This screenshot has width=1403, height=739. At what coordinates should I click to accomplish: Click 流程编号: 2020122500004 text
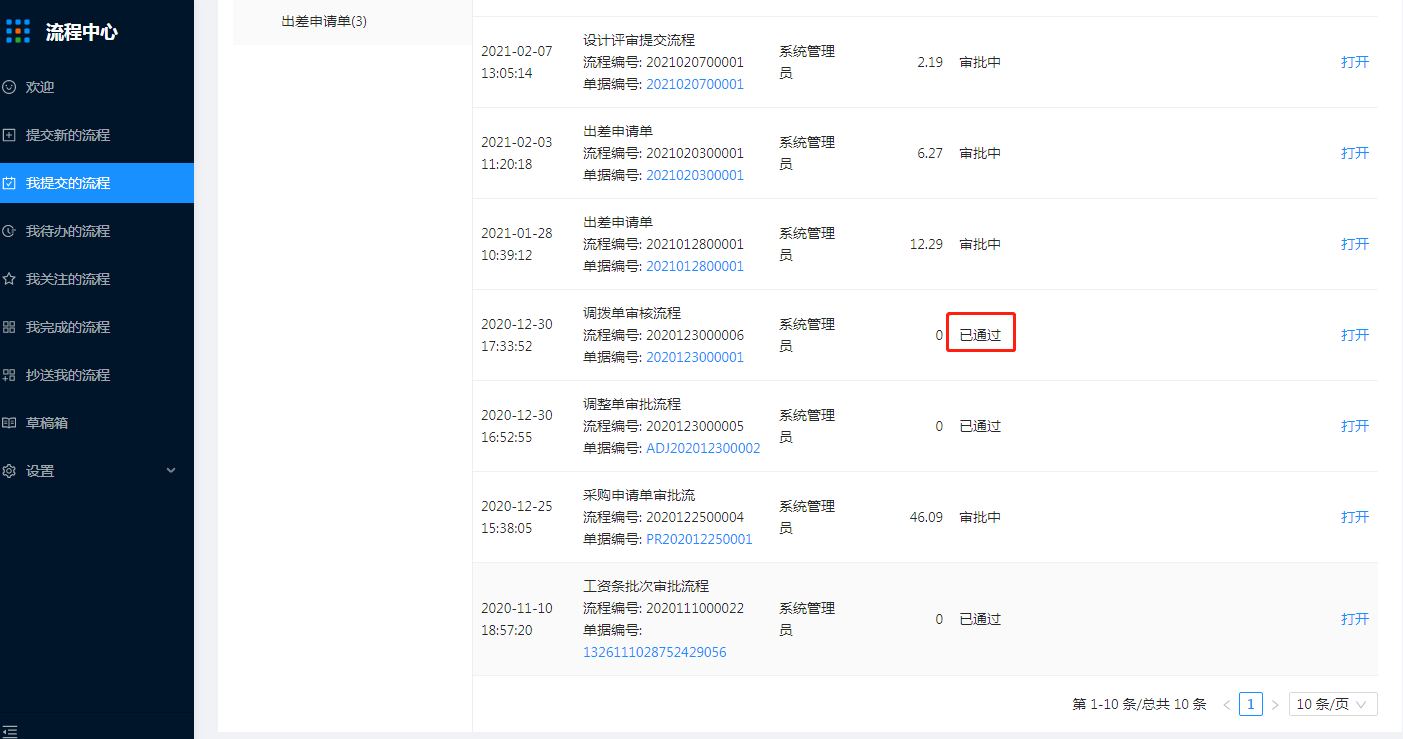tap(664, 517)
